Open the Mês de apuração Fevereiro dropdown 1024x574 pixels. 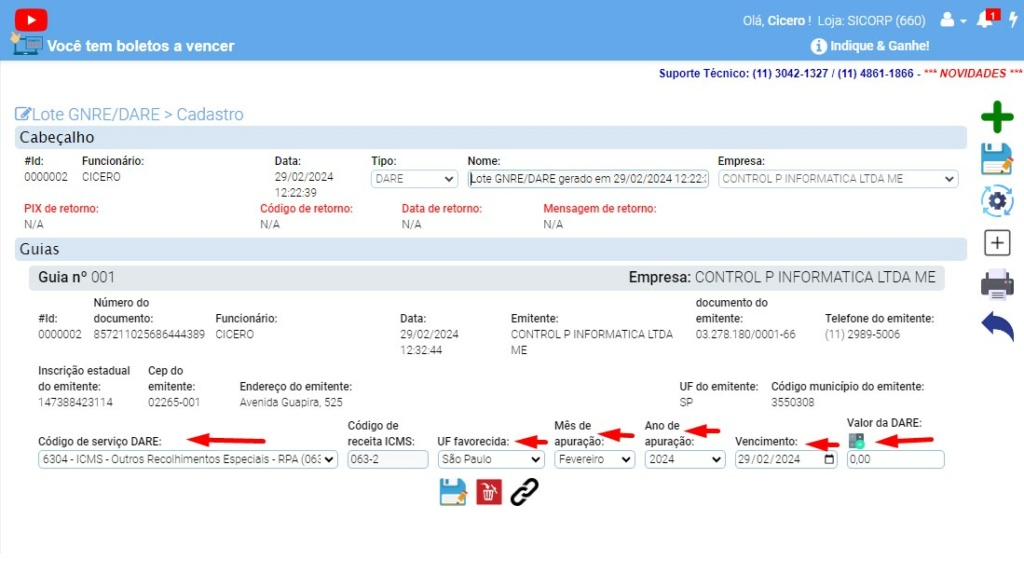click(x=594, y=460)
